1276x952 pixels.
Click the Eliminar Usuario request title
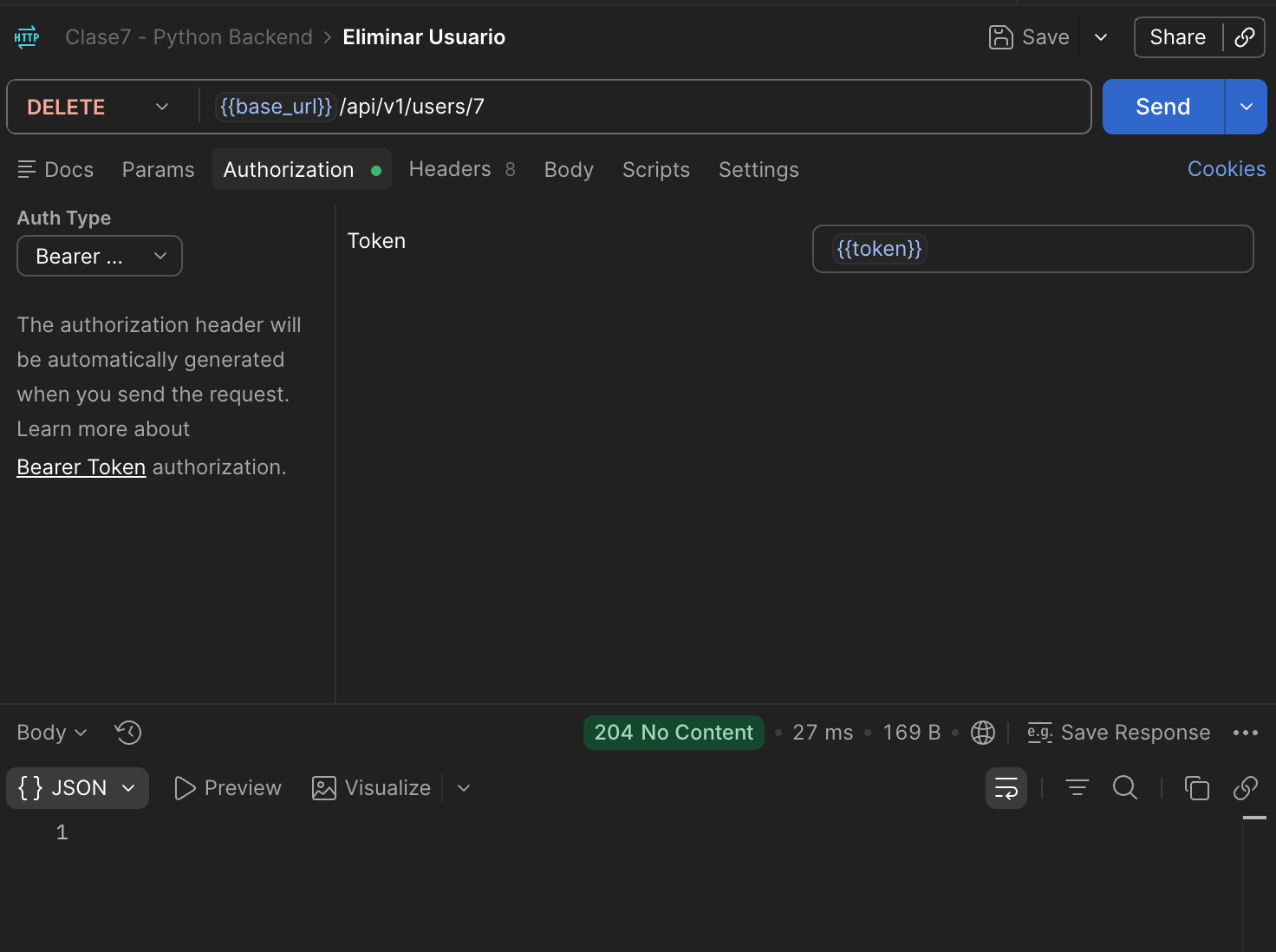[424, 37]
